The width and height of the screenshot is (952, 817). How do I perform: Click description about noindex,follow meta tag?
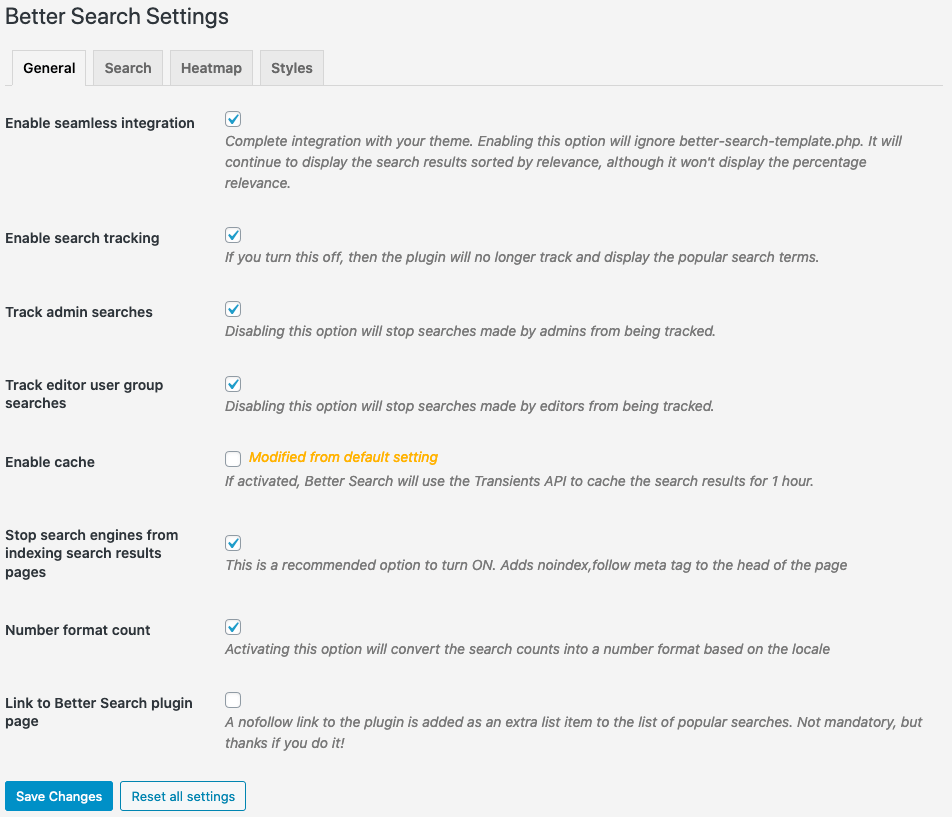click(536, 565)
